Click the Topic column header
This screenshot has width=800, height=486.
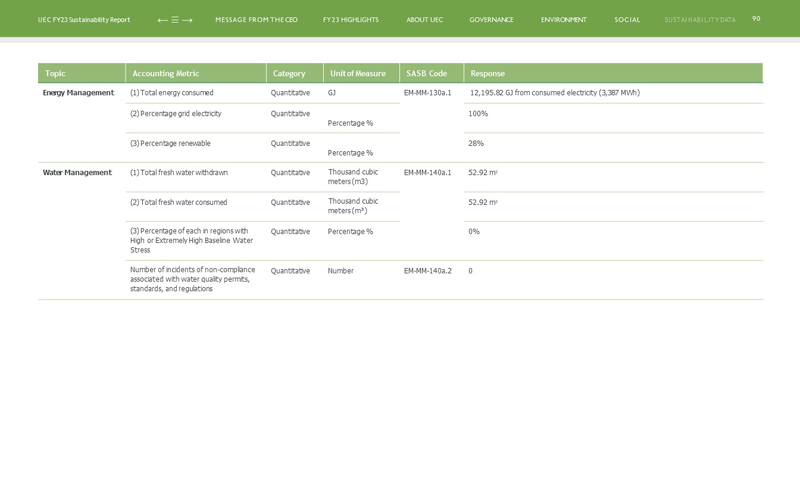(55, 73)
